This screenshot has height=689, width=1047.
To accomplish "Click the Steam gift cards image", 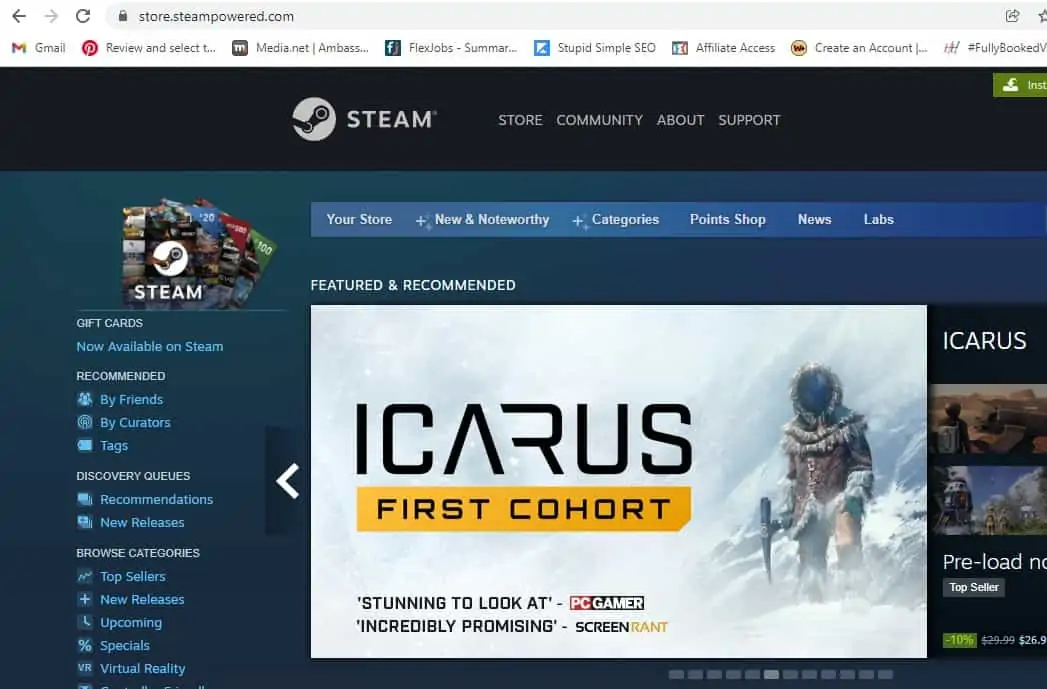I will 198,252.
